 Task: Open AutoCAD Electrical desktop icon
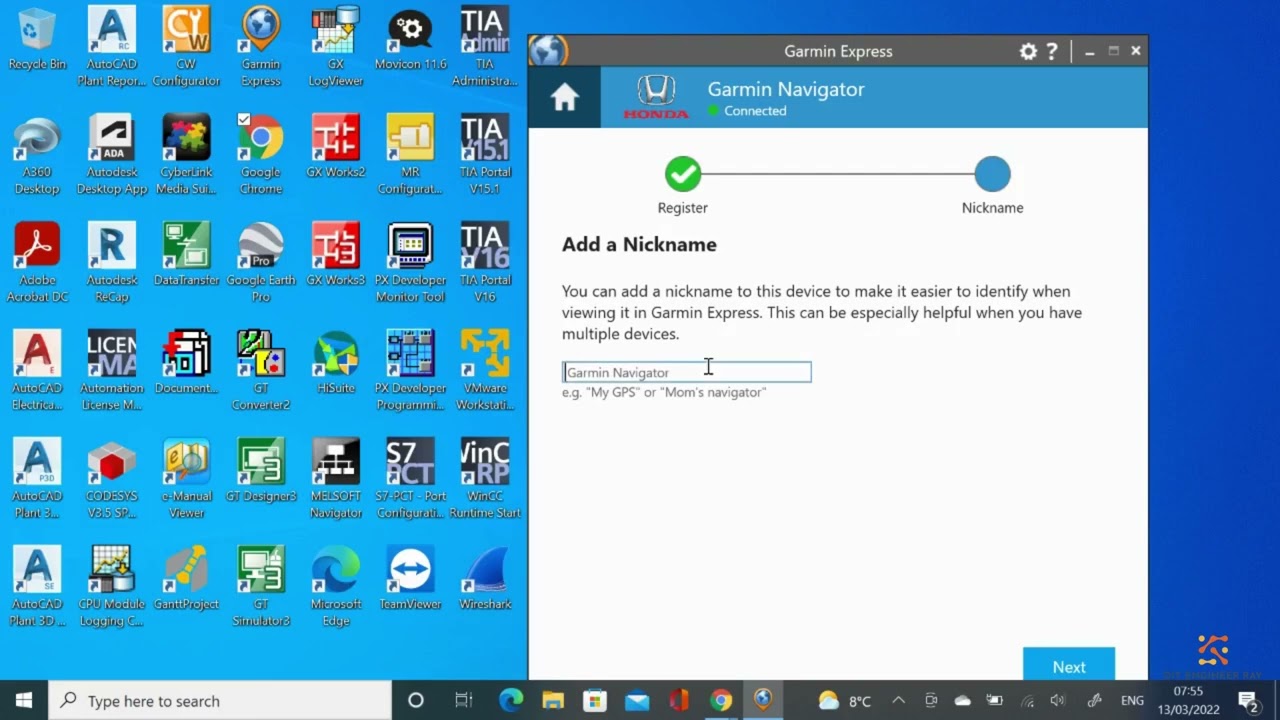coord(37,371)
